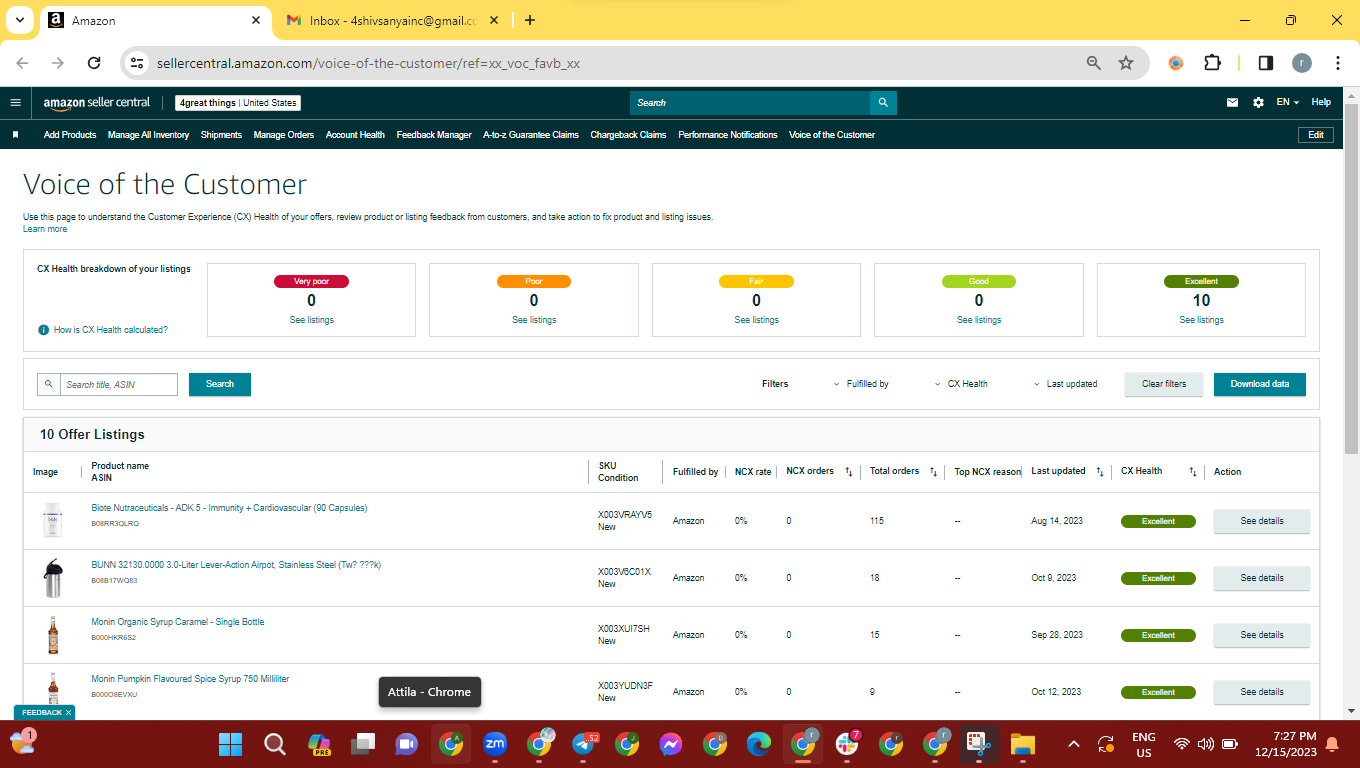Open the Learn more link
The image size is (1360, 768).
tap(45, 229)
